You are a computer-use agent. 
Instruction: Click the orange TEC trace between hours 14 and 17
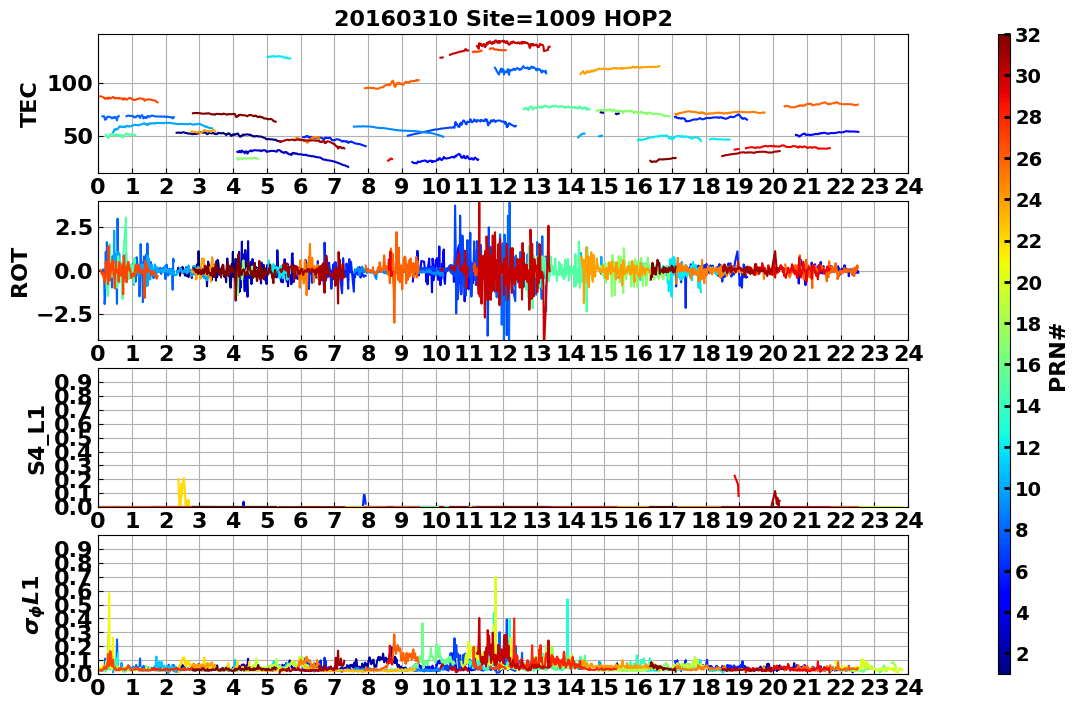[620, 69]
